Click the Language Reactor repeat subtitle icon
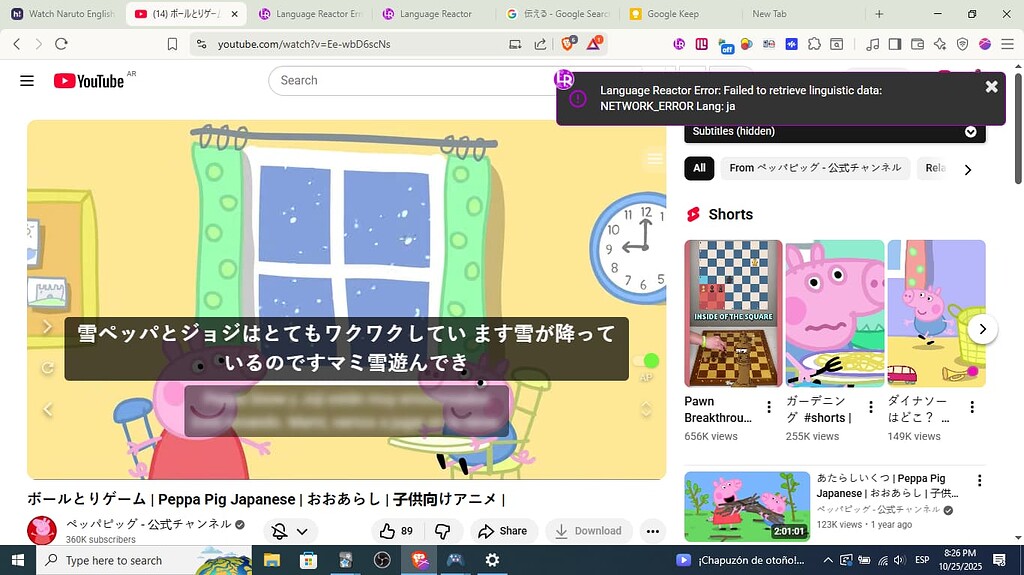1024x575 pixels. tap(47, 369)
